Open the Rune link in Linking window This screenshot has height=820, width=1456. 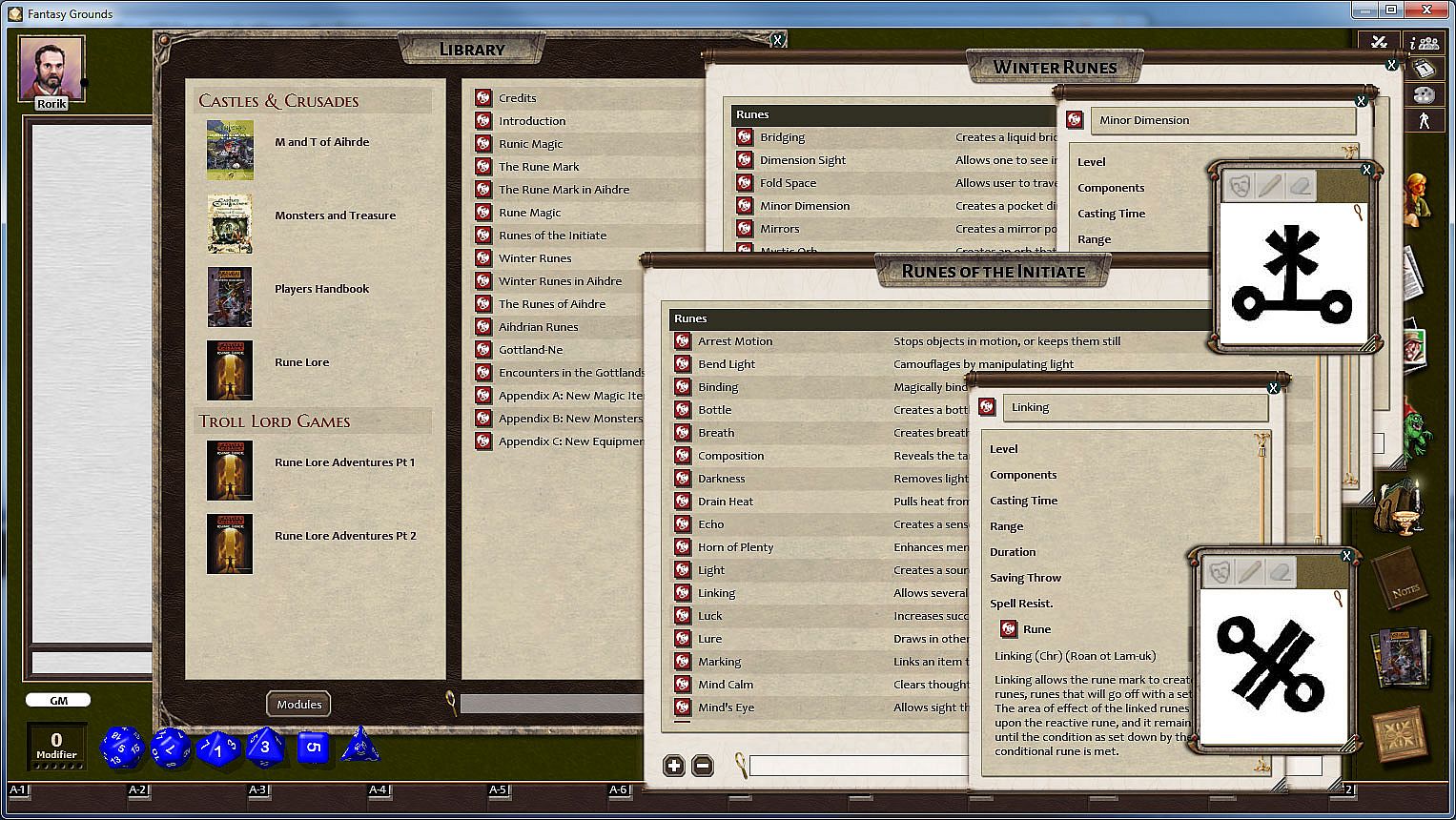coord(1009,628)
